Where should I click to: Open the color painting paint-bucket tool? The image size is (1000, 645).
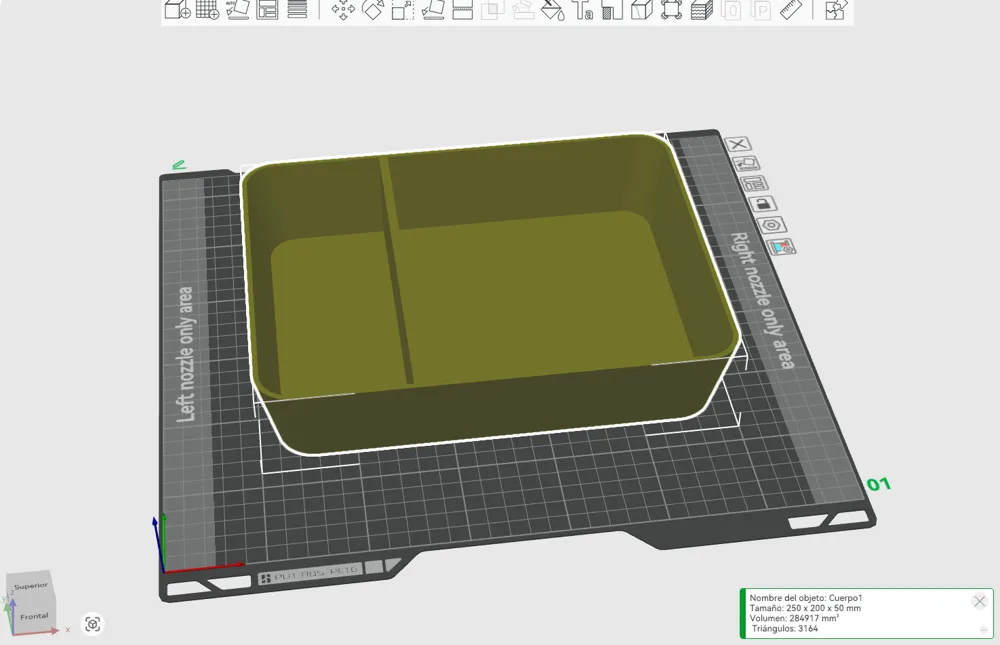tap(551, 12)
